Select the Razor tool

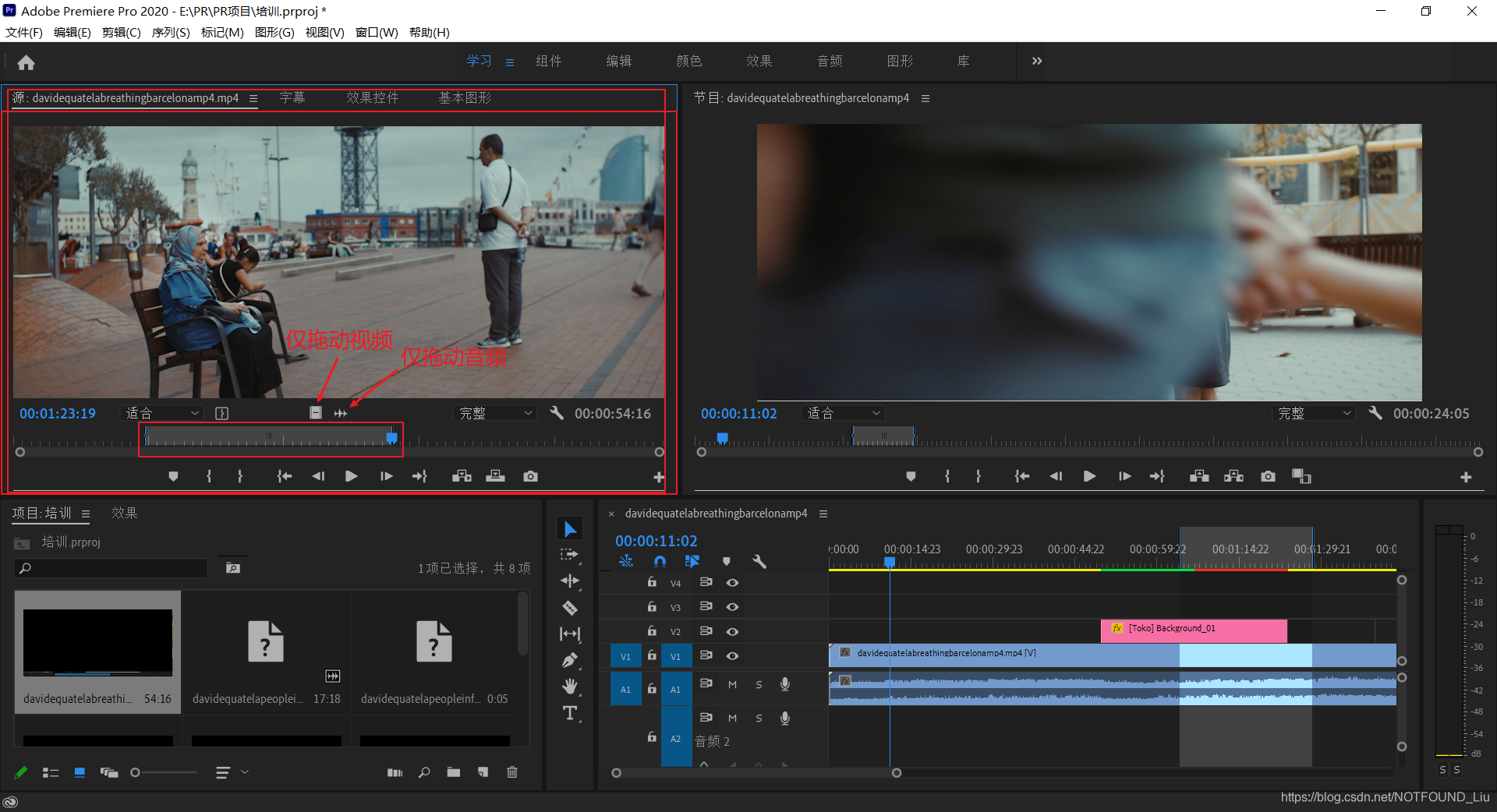[570, 608]
